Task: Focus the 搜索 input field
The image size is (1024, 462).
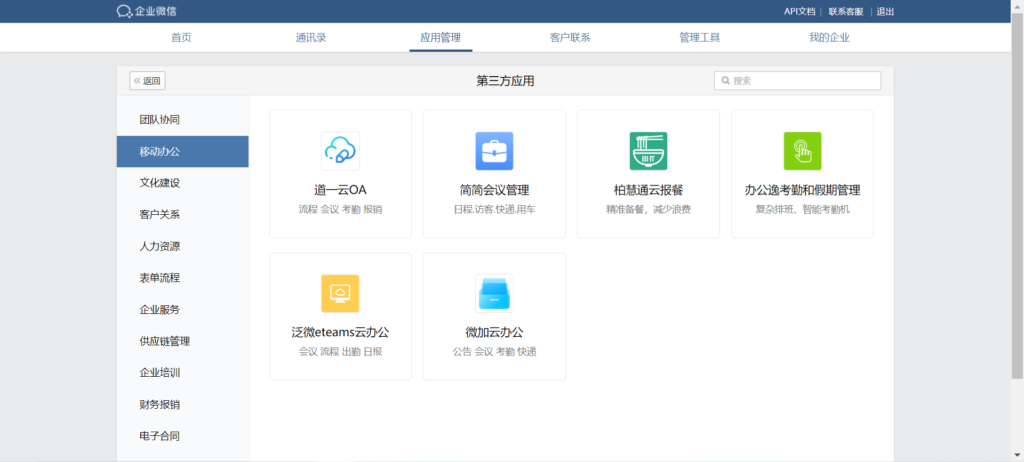Action: tap(797, 81)
